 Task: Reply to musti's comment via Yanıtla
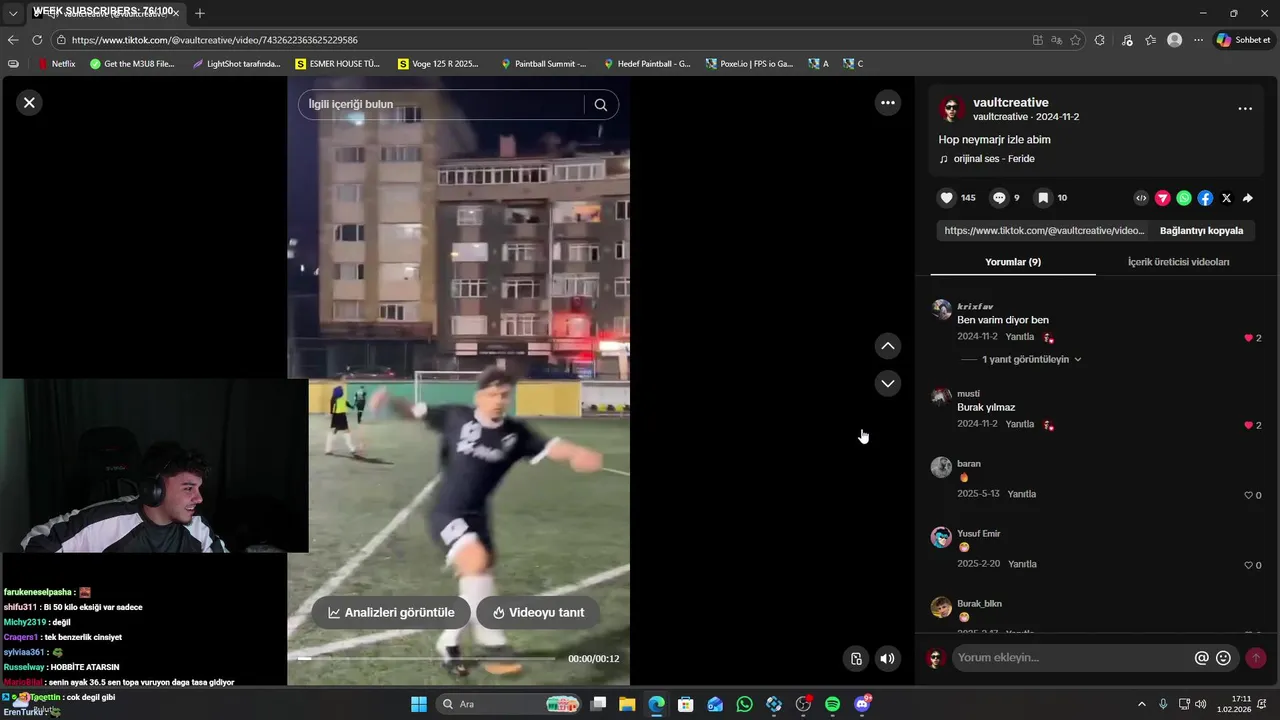pyautogui.click(x=1020, y=424)
